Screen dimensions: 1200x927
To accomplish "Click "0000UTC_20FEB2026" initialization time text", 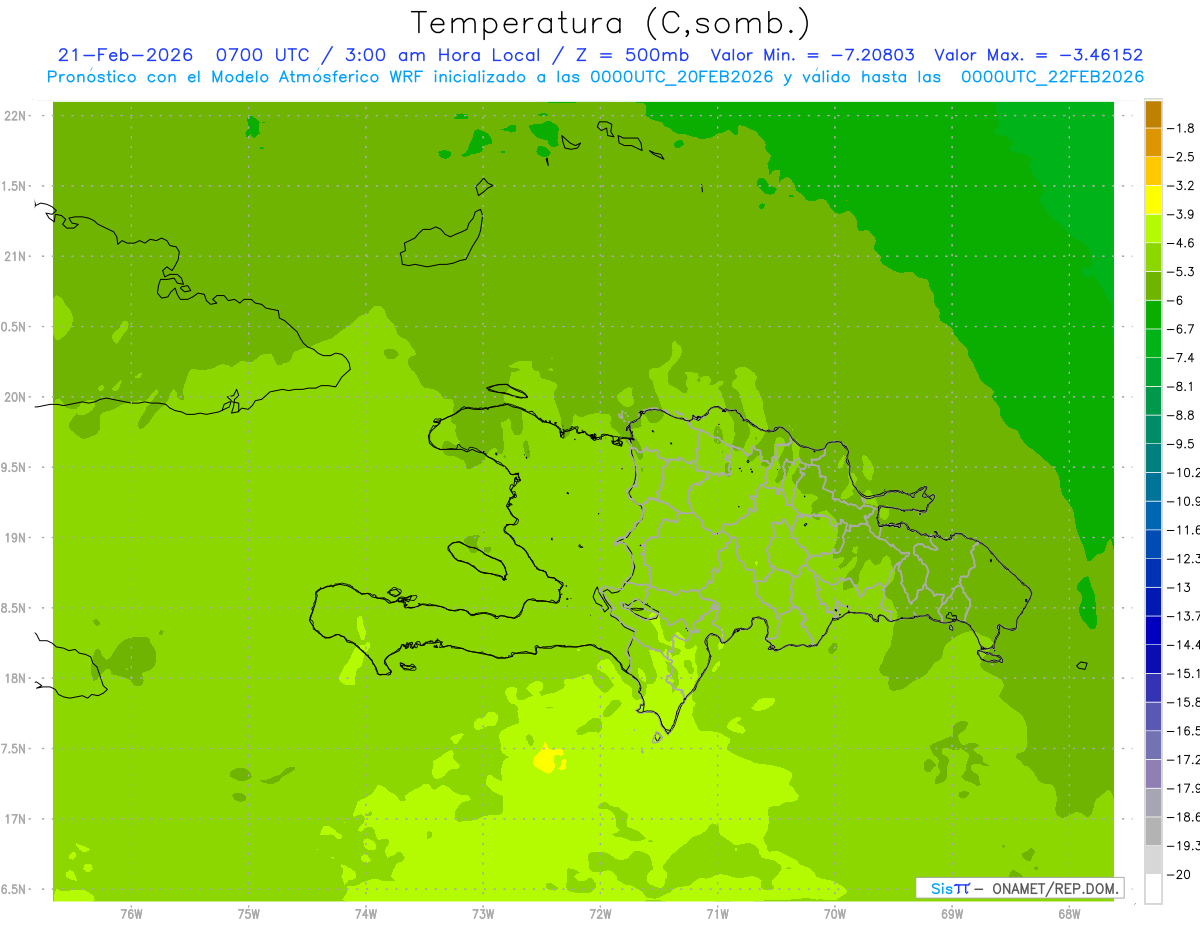I will pyautogui.click(x=682, y=76).
